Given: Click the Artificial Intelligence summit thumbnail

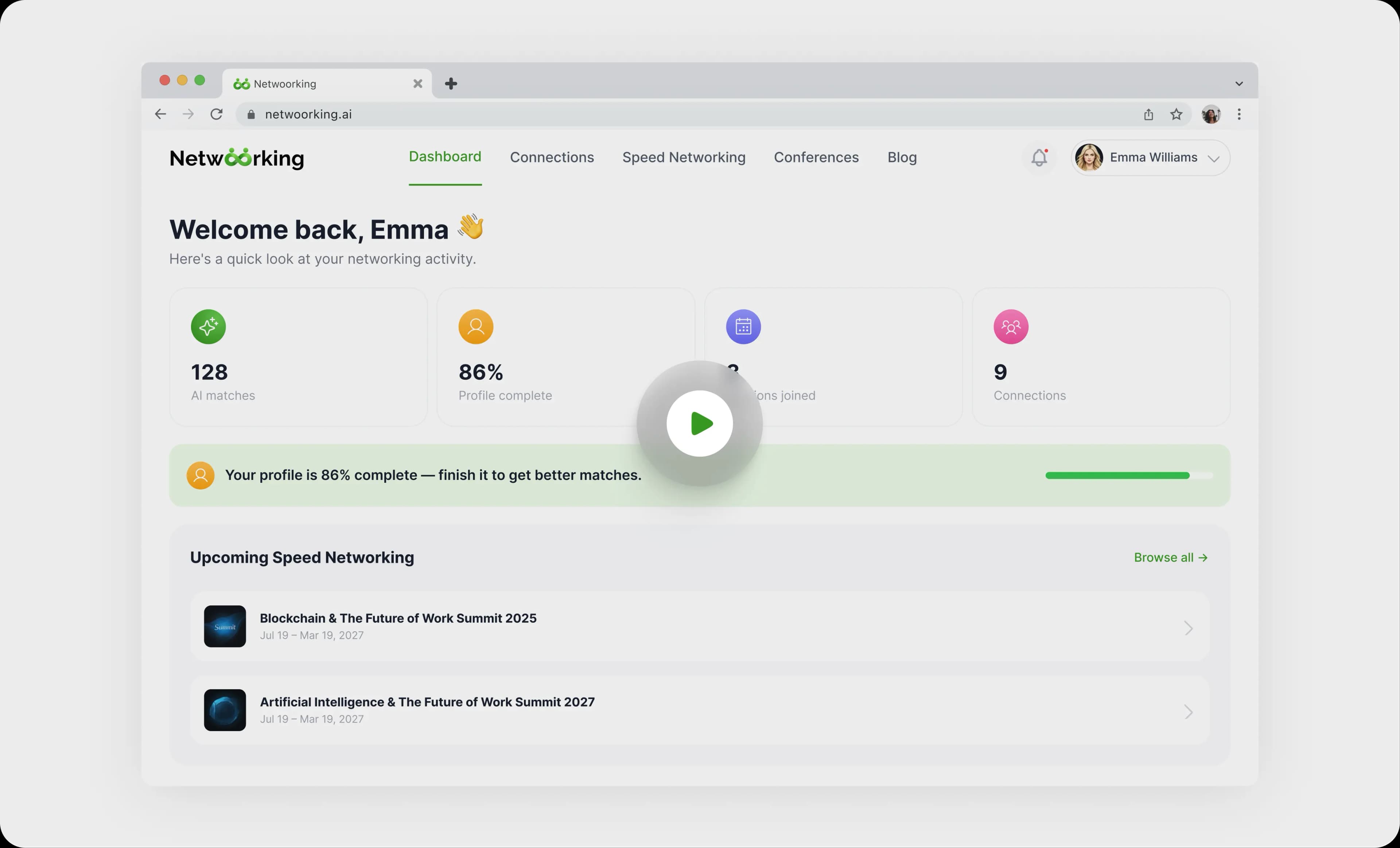Looking at the screenshot, I should [225, 710].
